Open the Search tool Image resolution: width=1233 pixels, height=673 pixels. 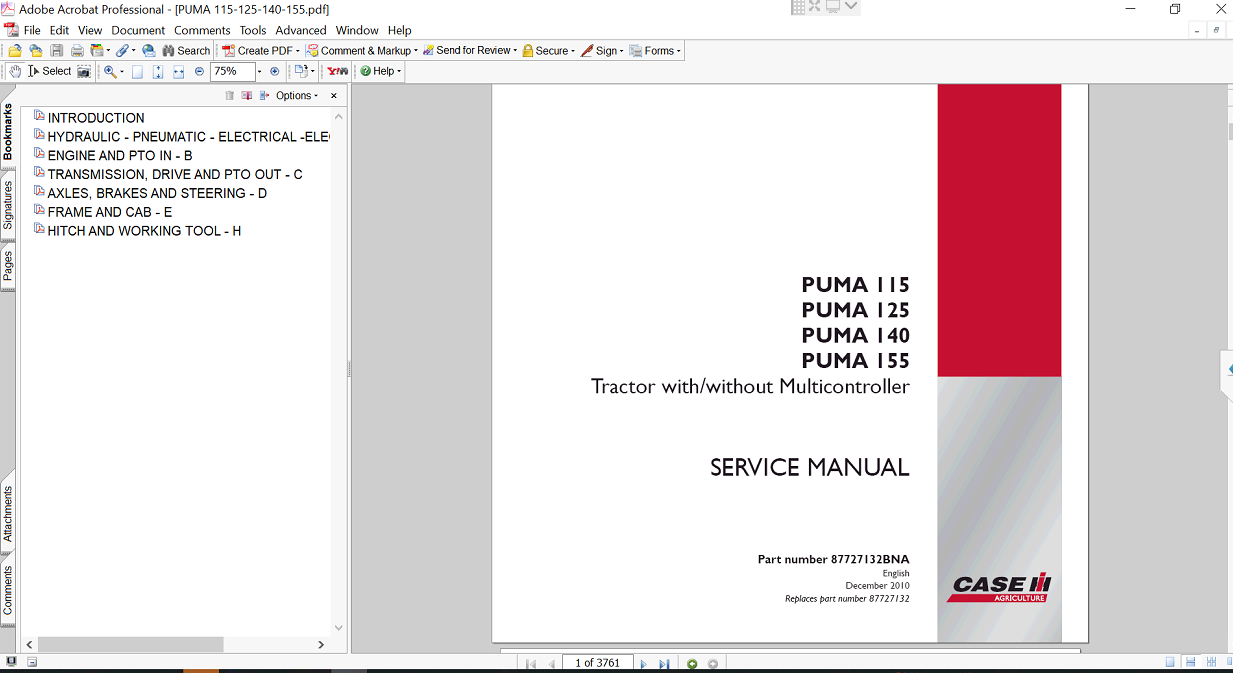pos(186,50)
